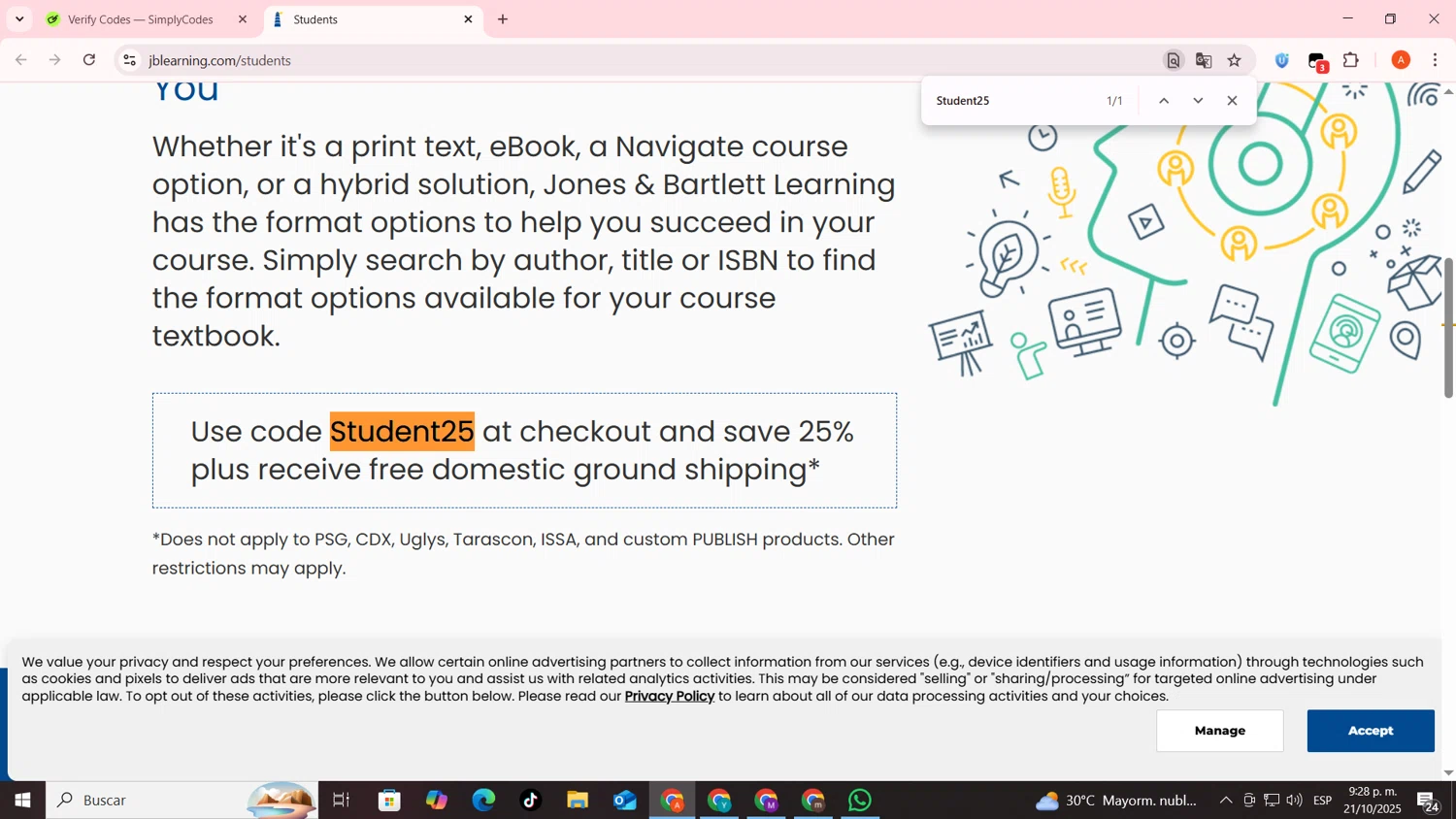Image resolution: width=1456 pixels, height=819 pixels.
Task: Select the Students browser tab
Action: click(x=372, y=19)
